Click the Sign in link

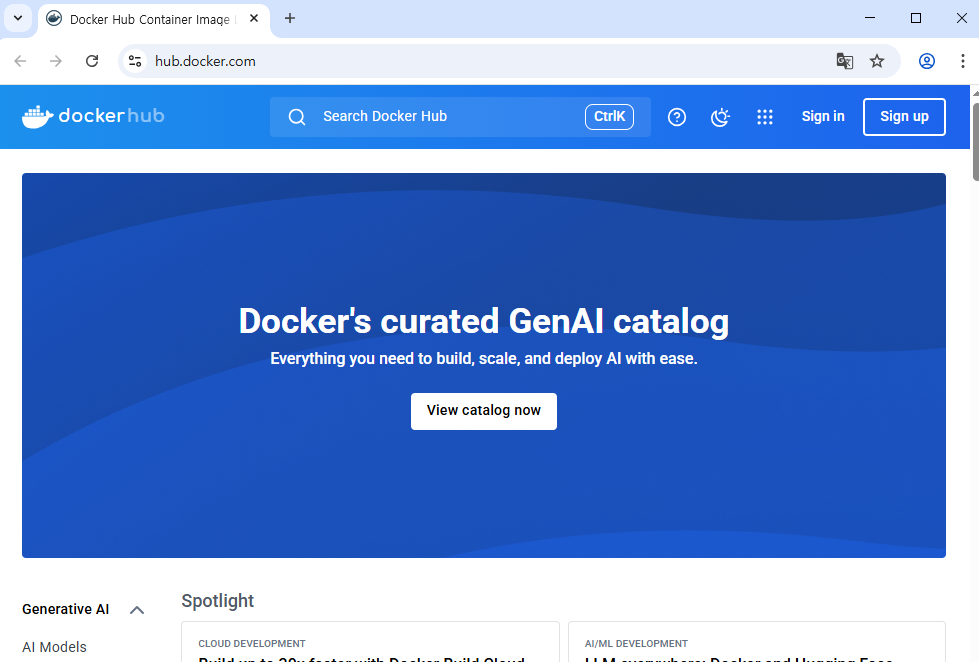(x=823, y=116)
